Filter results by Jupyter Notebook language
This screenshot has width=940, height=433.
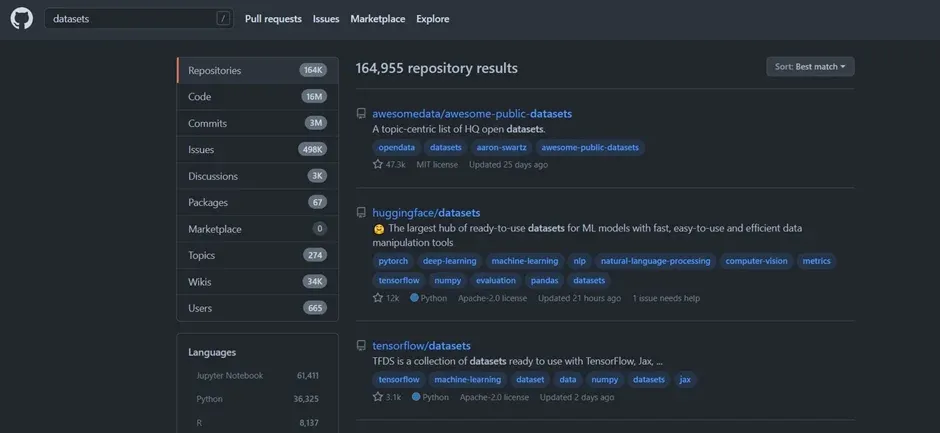point(230,376)
